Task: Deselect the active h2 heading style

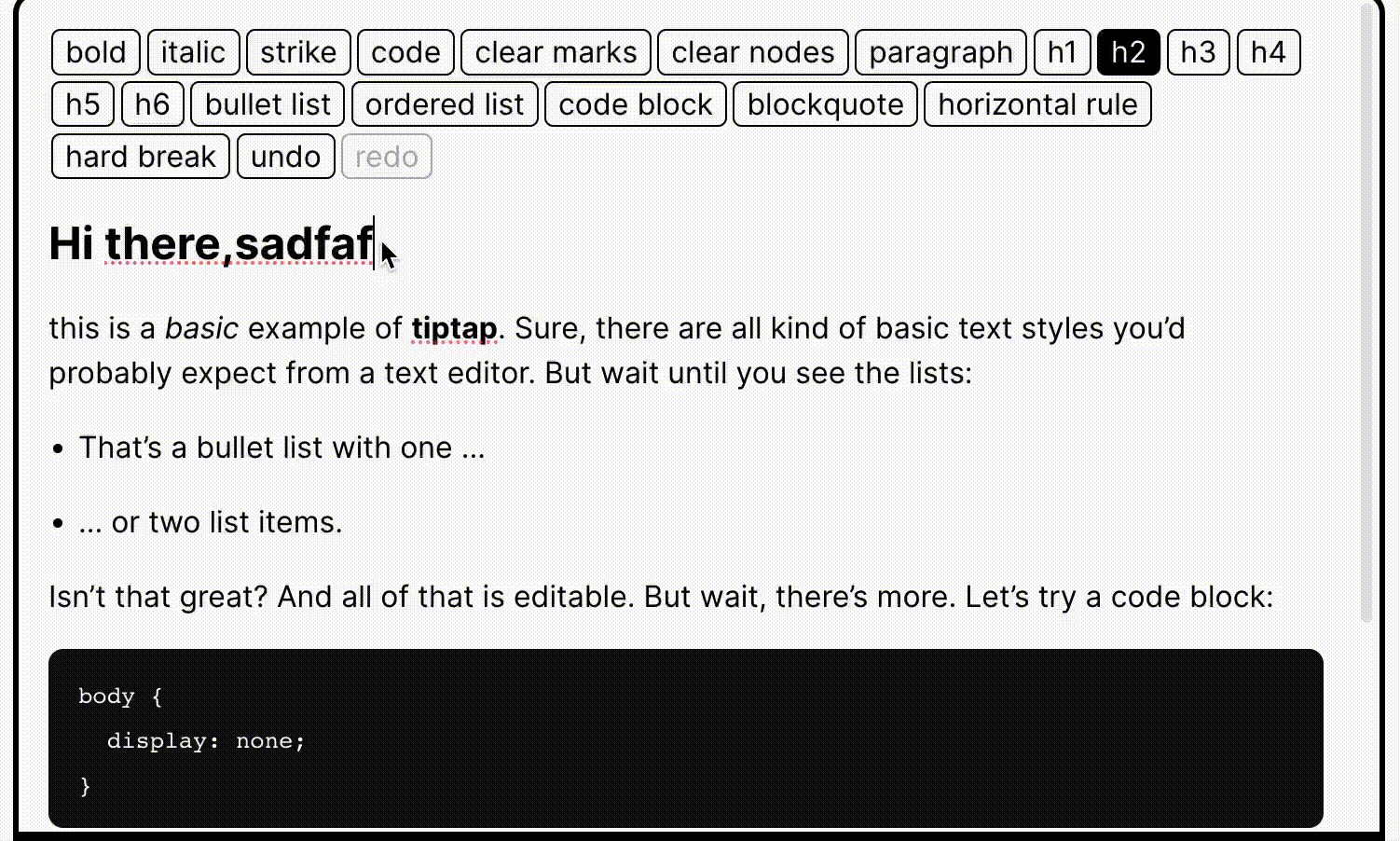Action: pyautogui.click(x=1128, y=52)
